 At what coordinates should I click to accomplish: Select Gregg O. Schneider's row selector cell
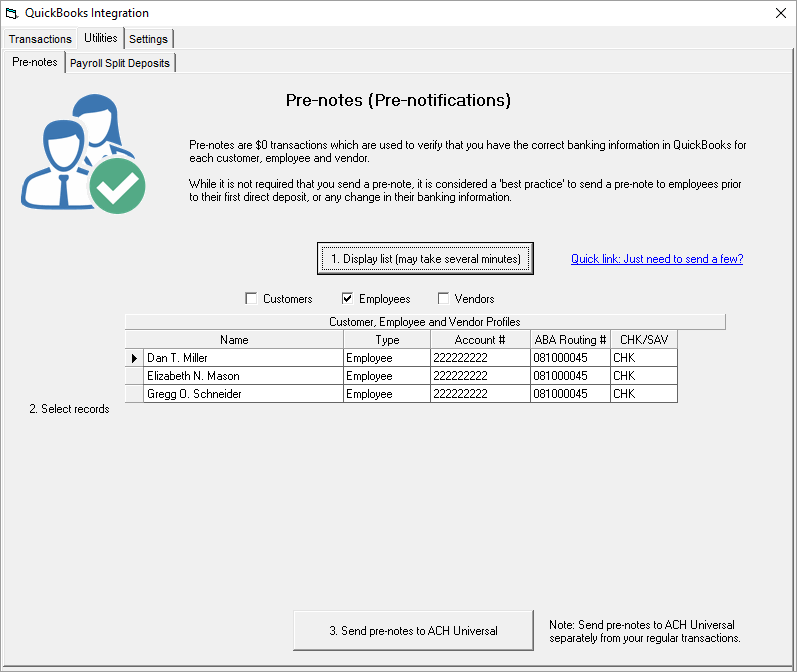pyautogui.click(x=134, y=394)
